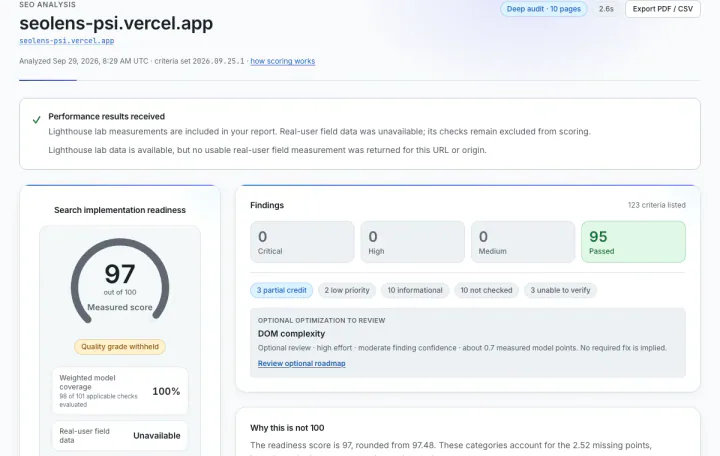Click the Findings heading
Viewport: 720px width, 456px height.
coord(267,205)
